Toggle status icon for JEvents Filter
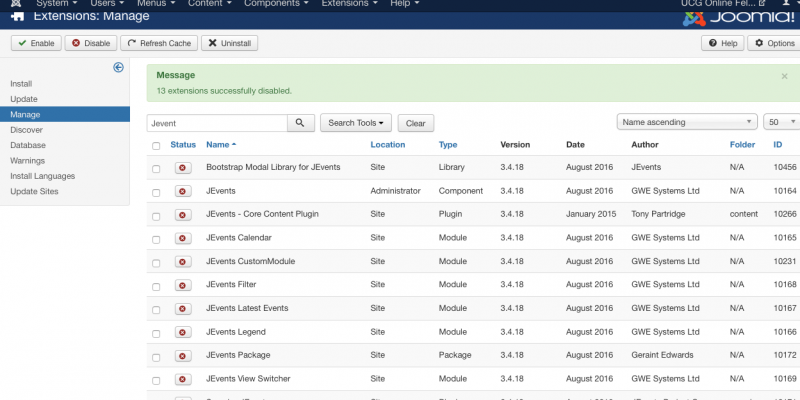The image size is (800, 400). 183,285
